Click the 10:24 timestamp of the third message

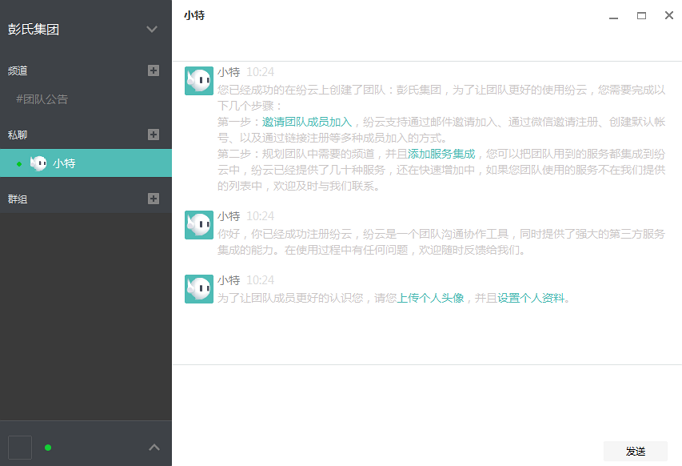coord(260,280)
